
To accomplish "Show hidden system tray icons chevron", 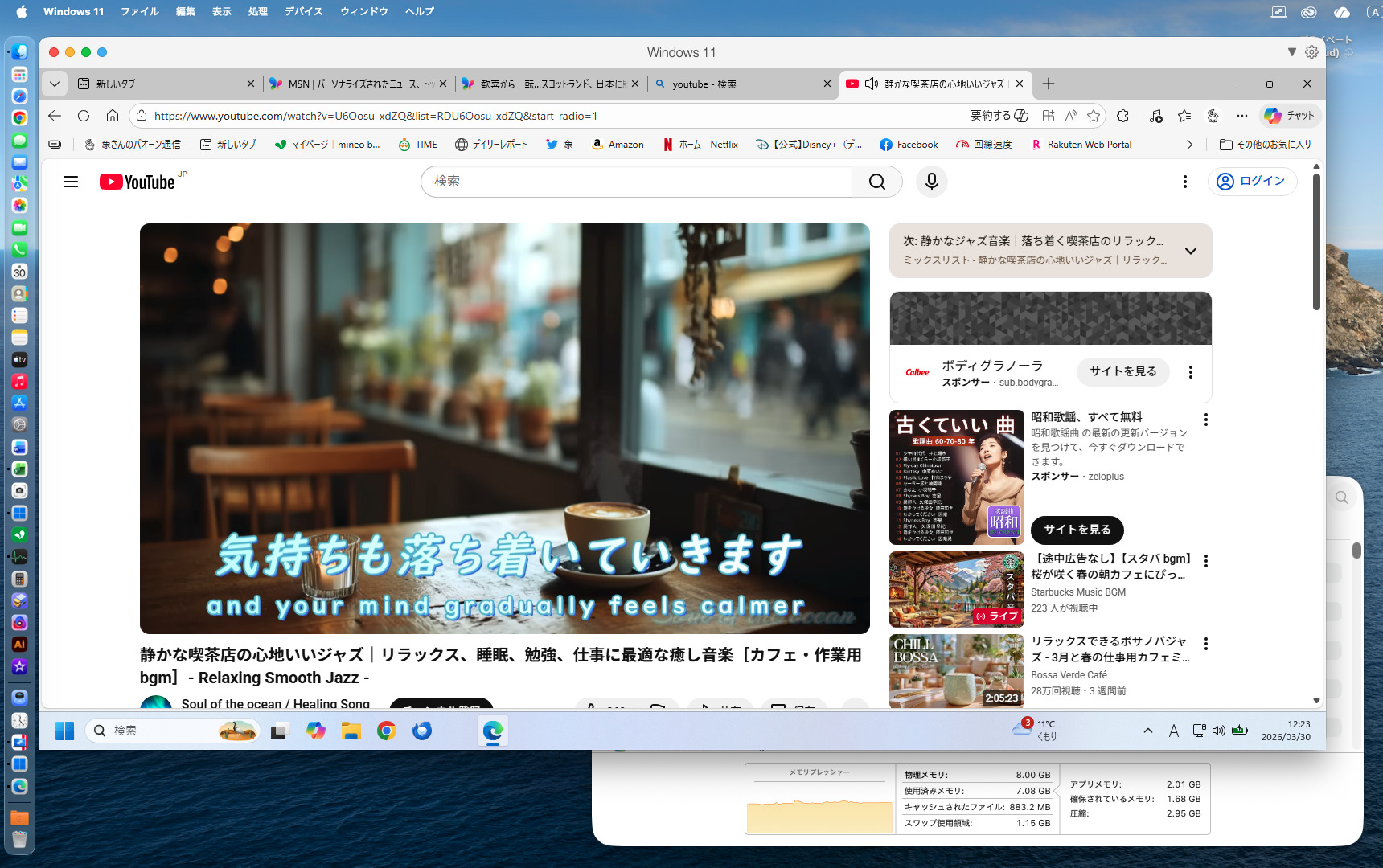I will [x=1148, y=731].
